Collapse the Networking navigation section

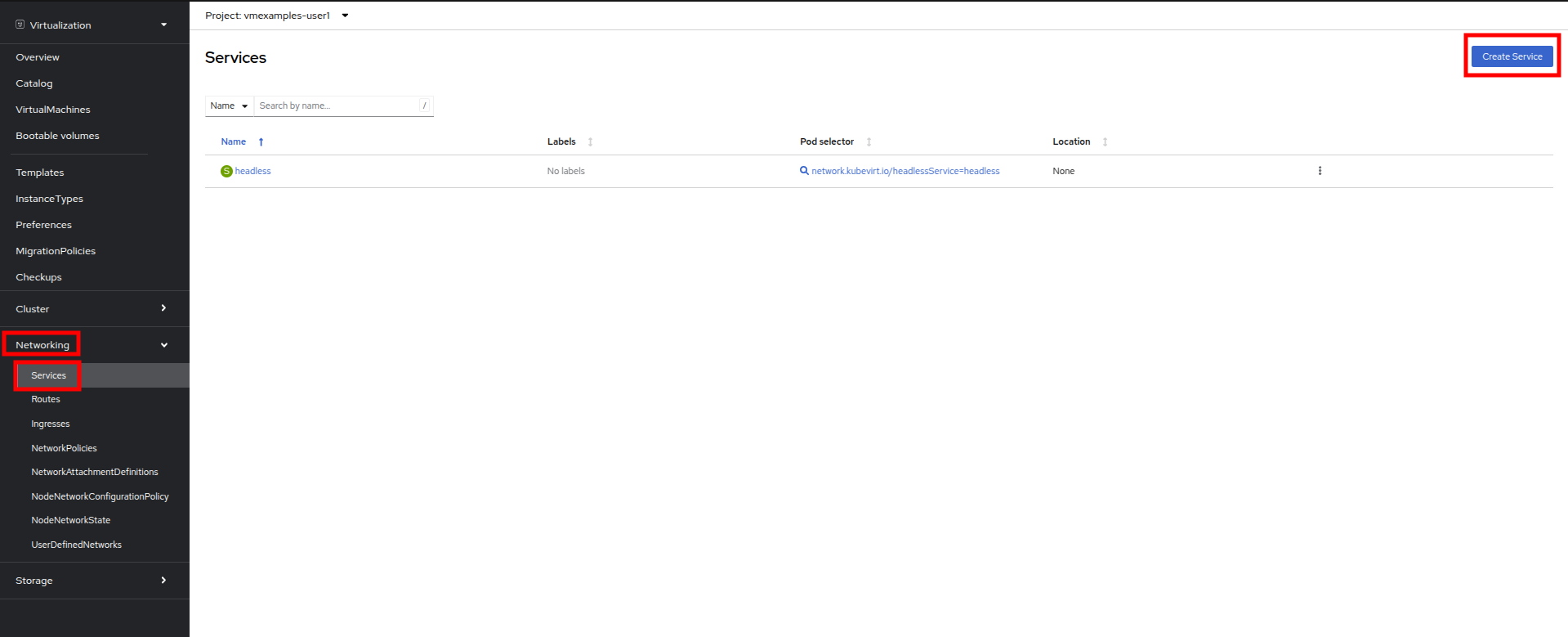point(163,345)
